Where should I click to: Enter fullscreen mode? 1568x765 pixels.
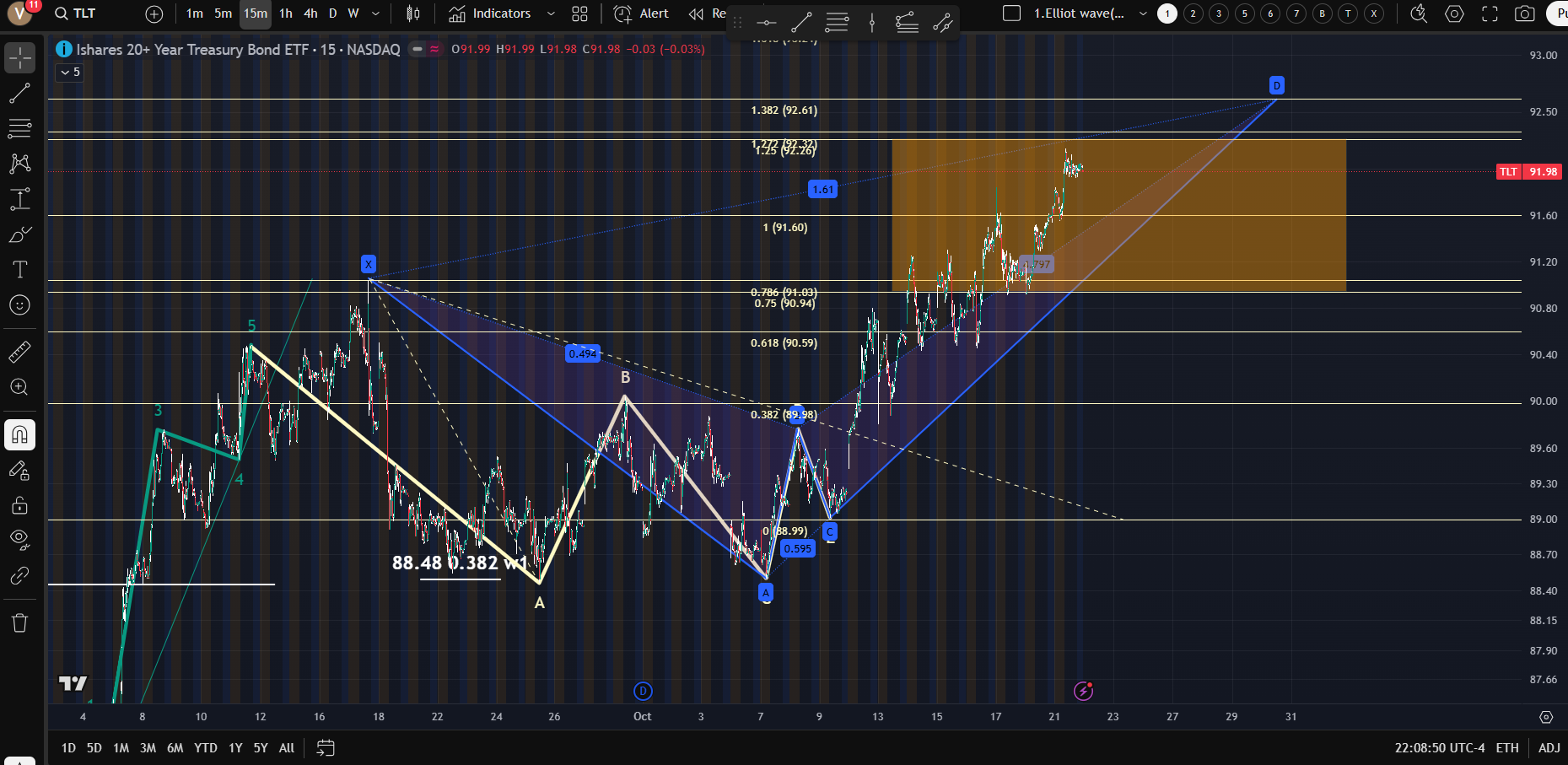[x=1490, y=13]
